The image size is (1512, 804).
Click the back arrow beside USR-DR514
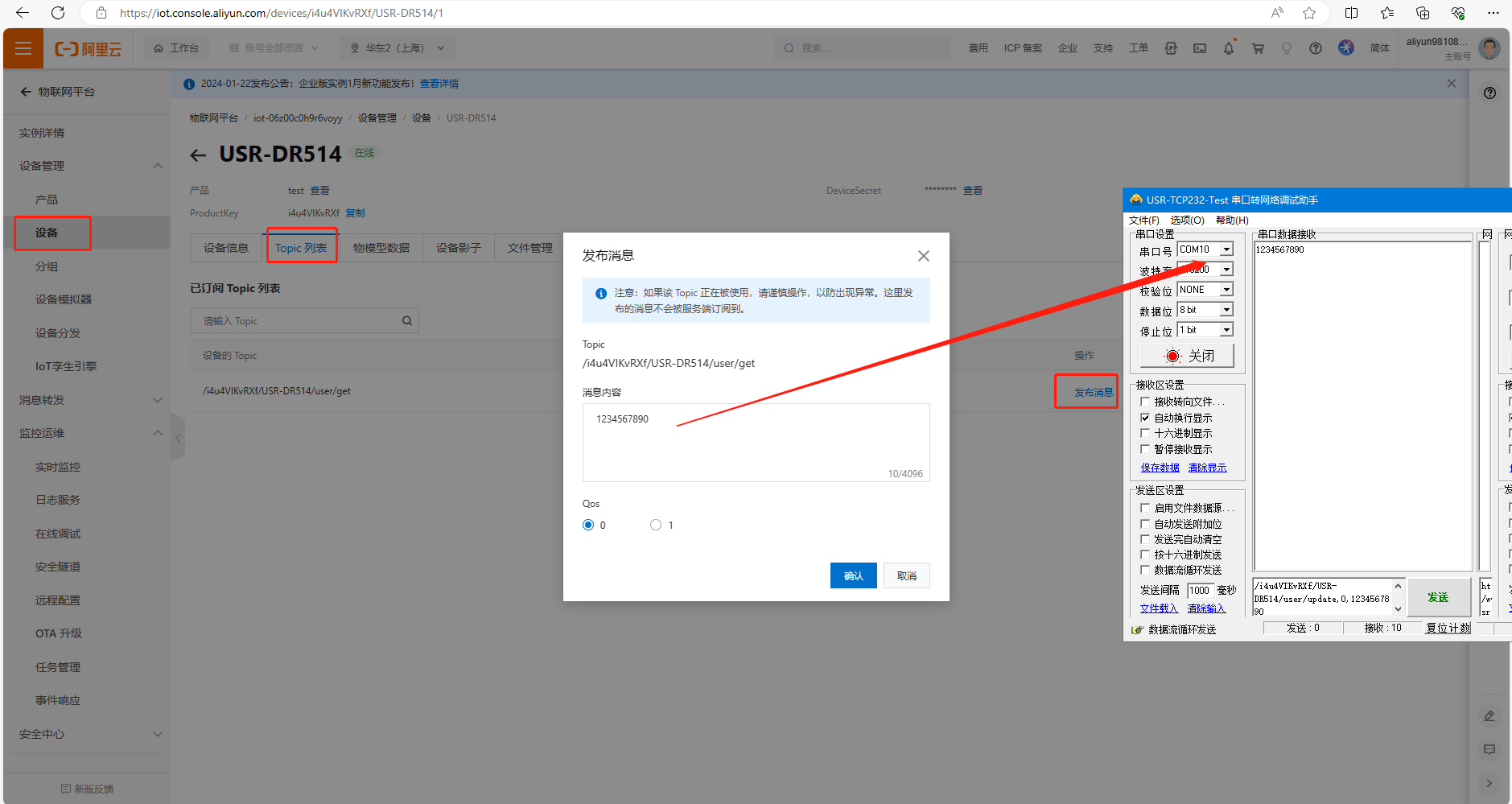tap(198, 155)
